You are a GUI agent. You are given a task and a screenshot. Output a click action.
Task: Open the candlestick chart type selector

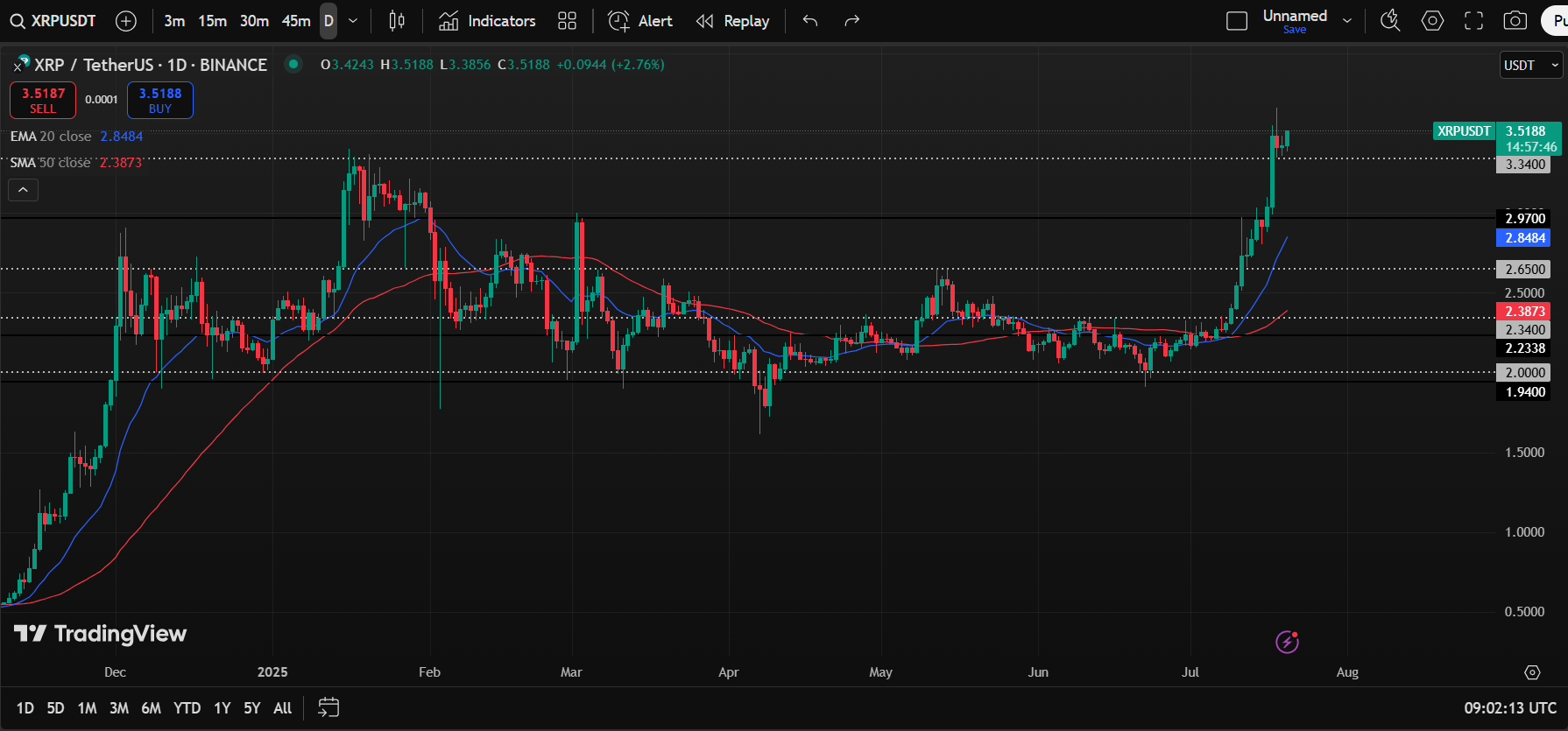pos(397,21)
